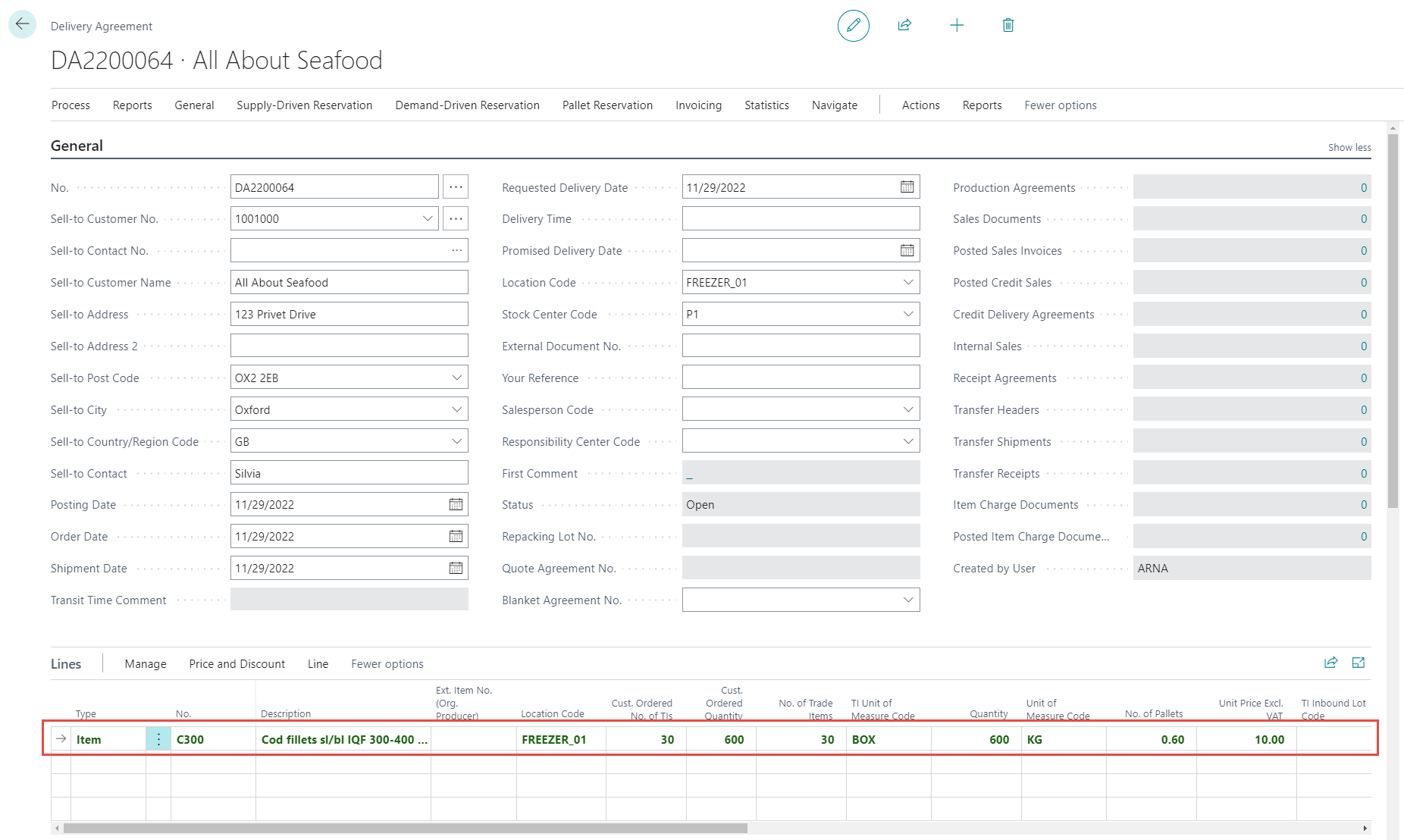This screenshot has width=1404, height=840.
Task: Expand Location Code dropdown FREEZER_01
Action: [x=908, y=282]
